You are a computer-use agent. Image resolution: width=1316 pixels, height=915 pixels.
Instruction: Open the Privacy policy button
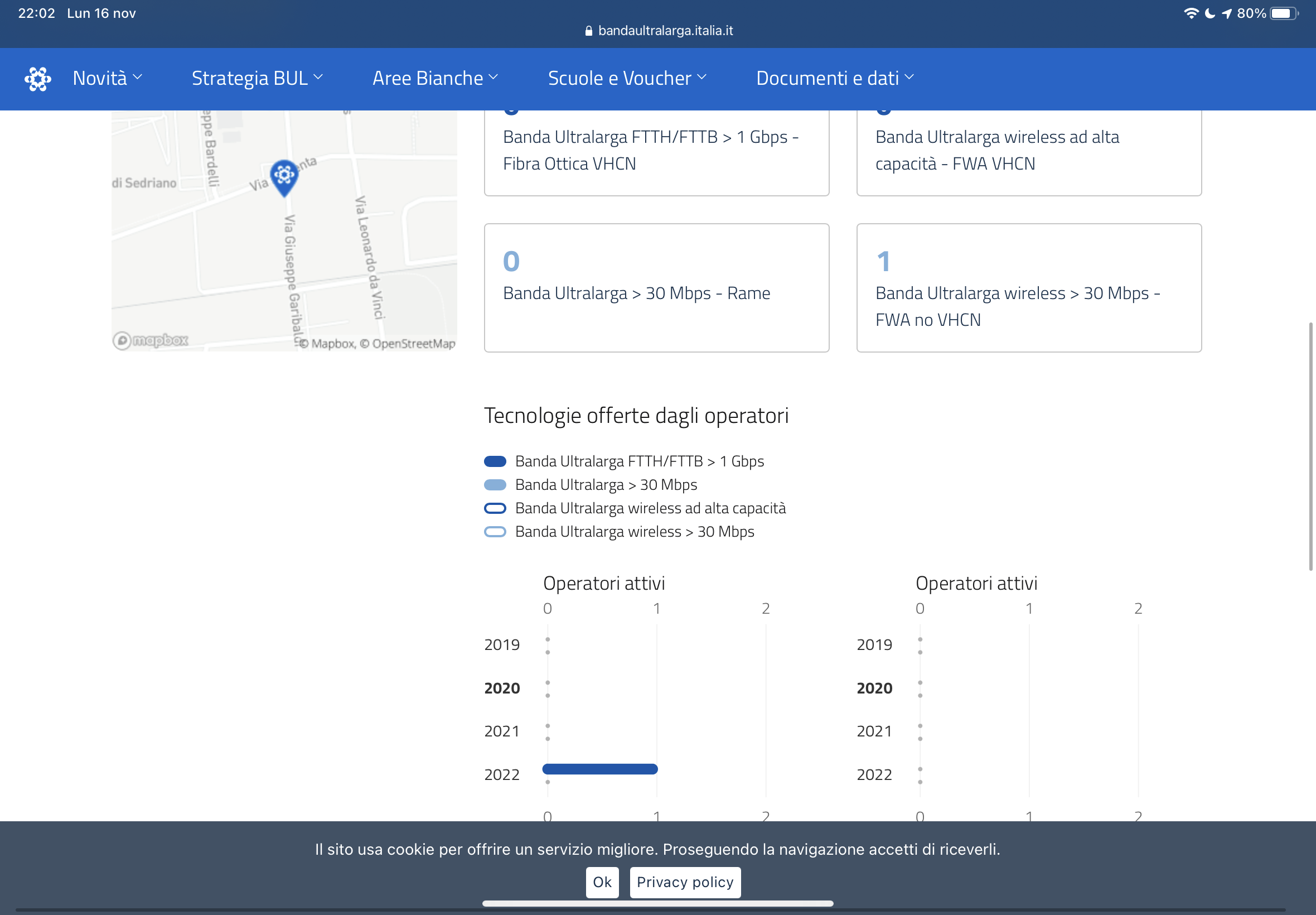[x=685, y=882]
